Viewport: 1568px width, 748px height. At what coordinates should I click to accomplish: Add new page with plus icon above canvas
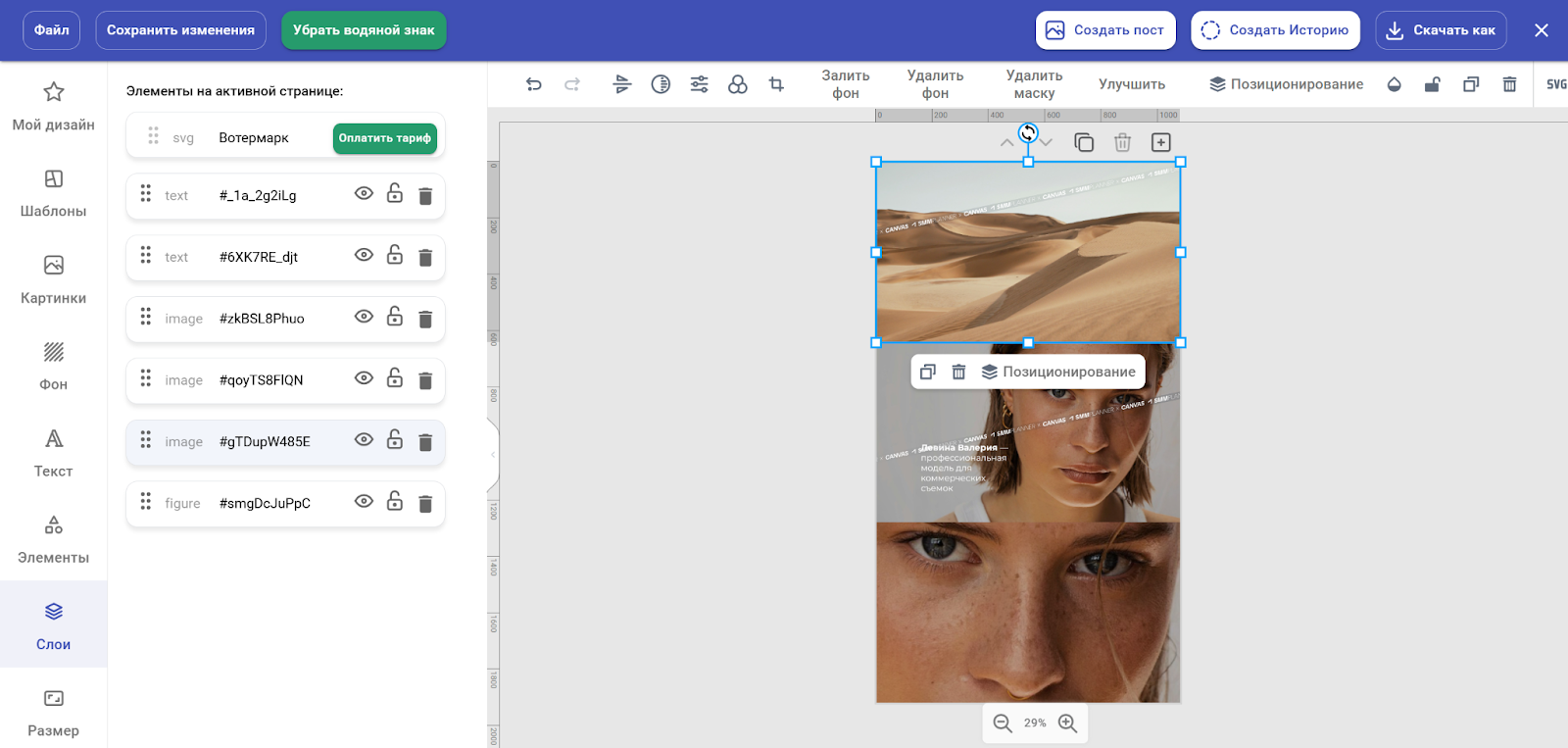point(1160,143)
